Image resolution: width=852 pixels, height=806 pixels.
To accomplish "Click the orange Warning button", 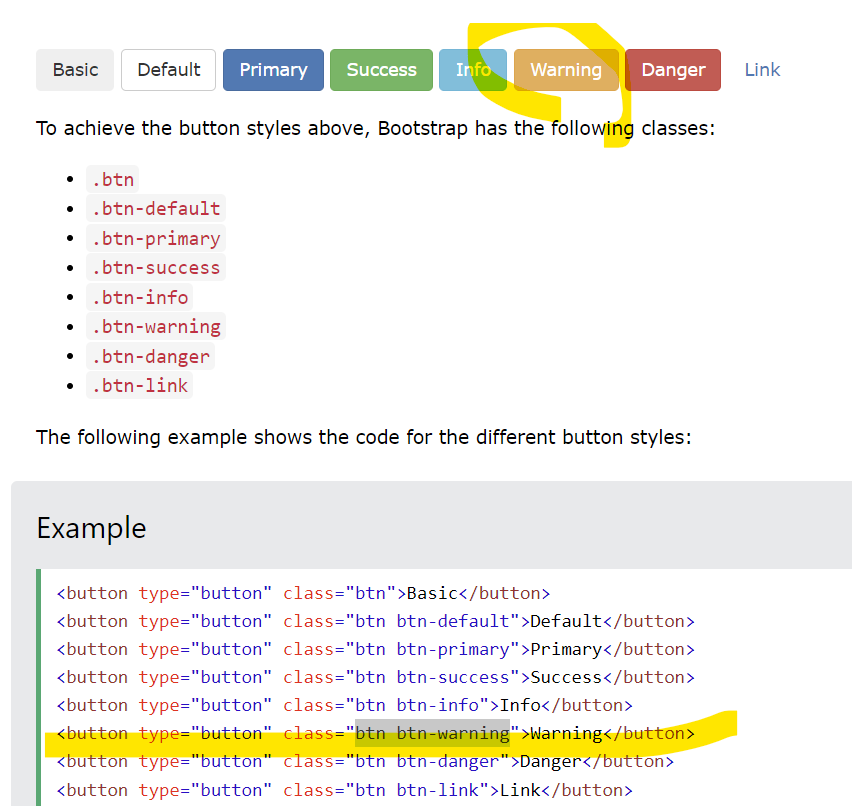I will tap(566, 70).
